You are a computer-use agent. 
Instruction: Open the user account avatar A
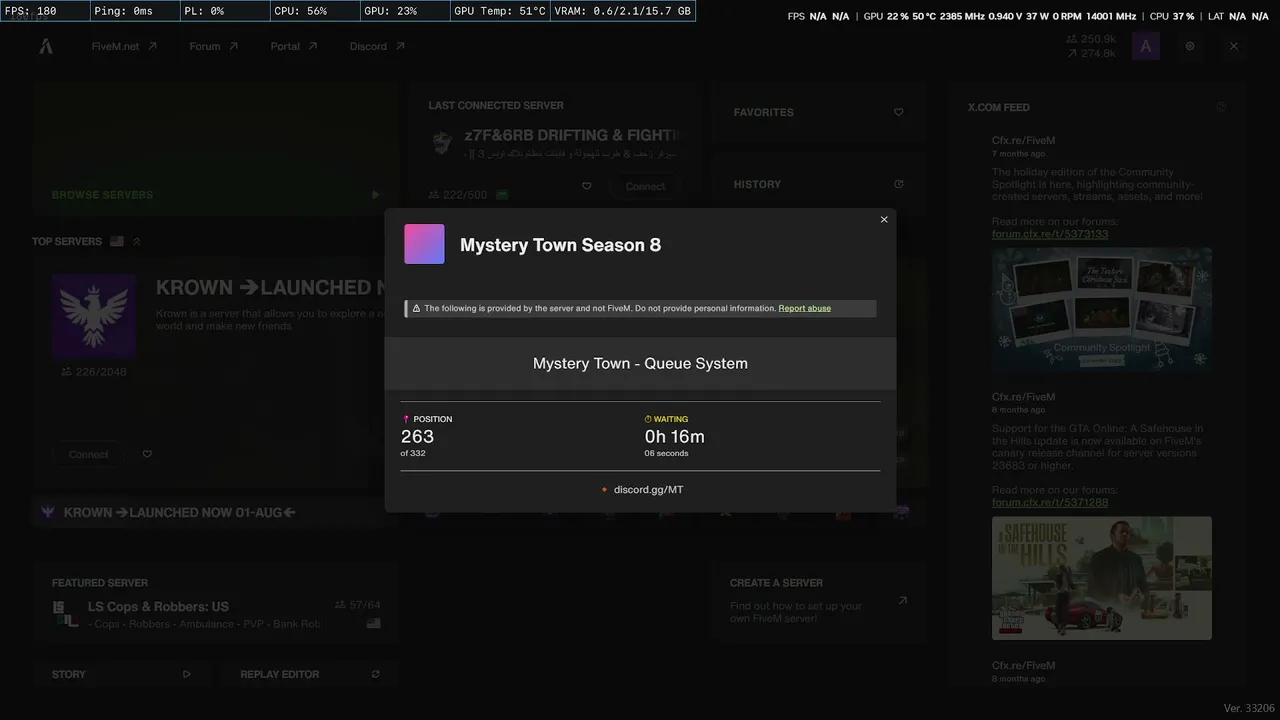(1146, 46)
